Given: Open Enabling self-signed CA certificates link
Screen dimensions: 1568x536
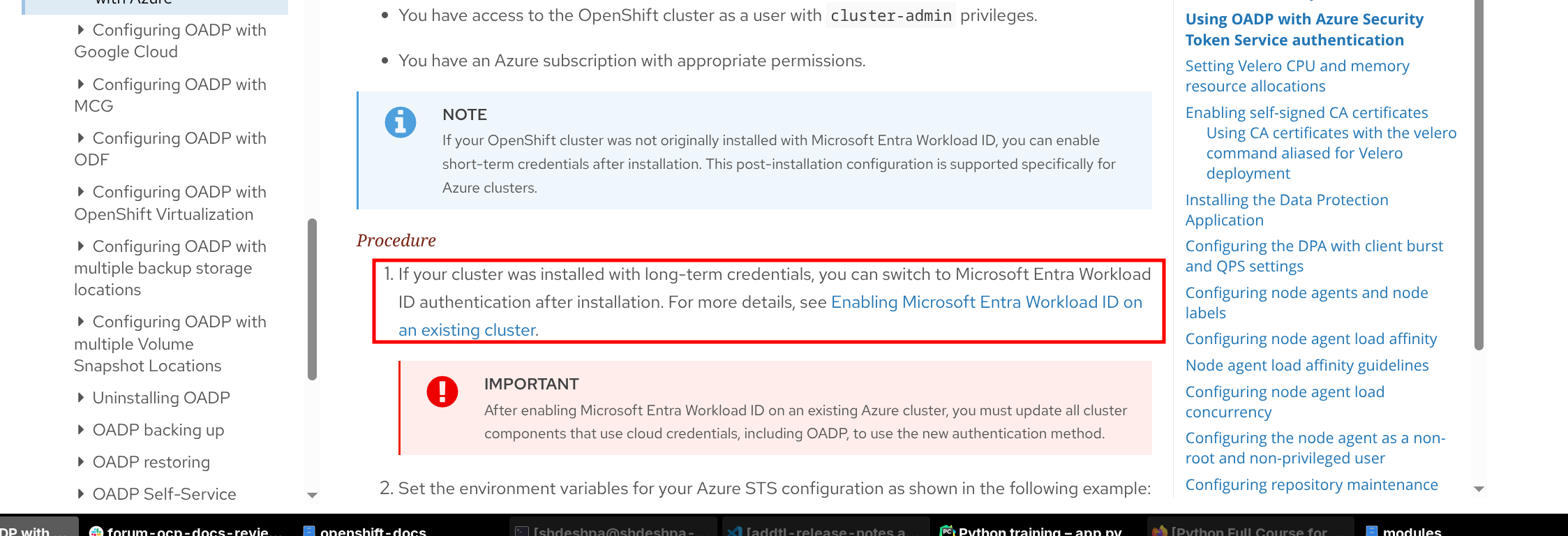Looking at the screenshot, I should [1306, 112].
